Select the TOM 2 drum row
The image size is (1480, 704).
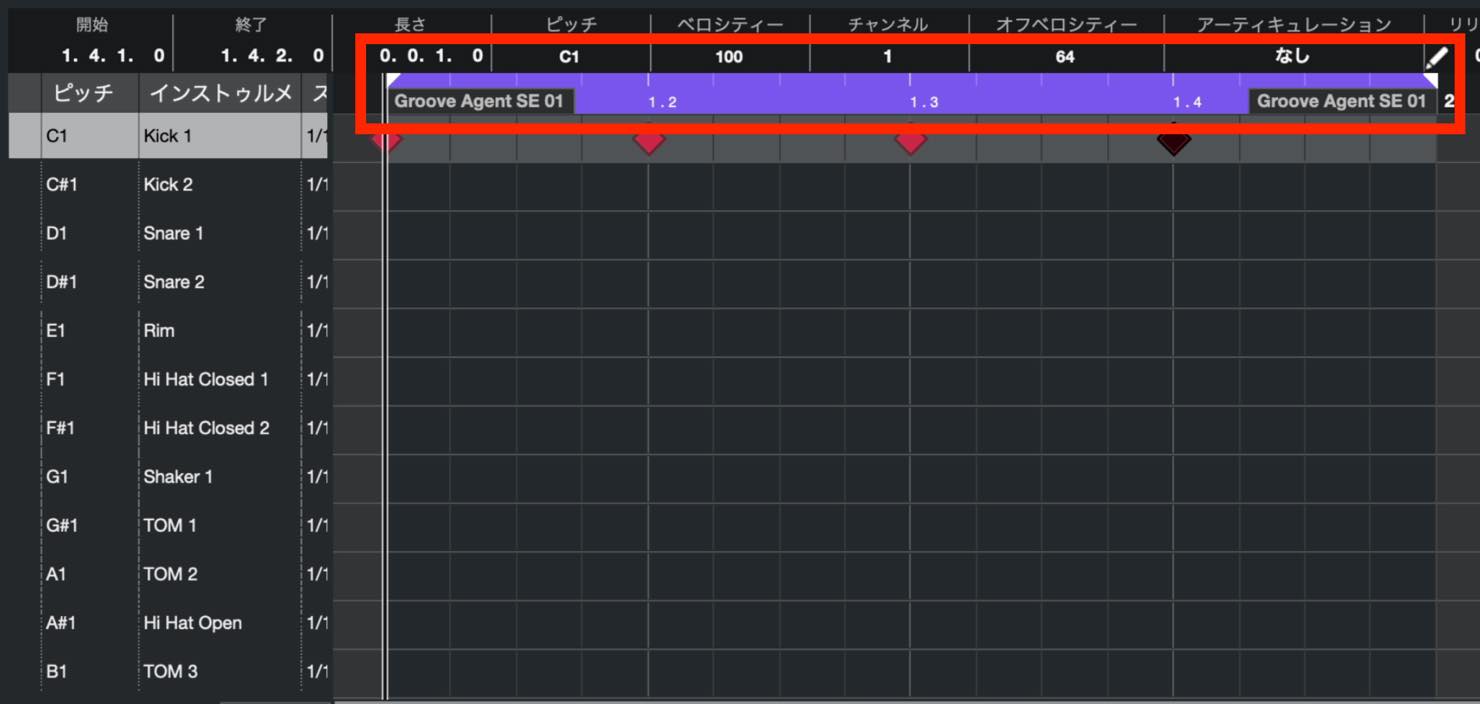point(170,574)
